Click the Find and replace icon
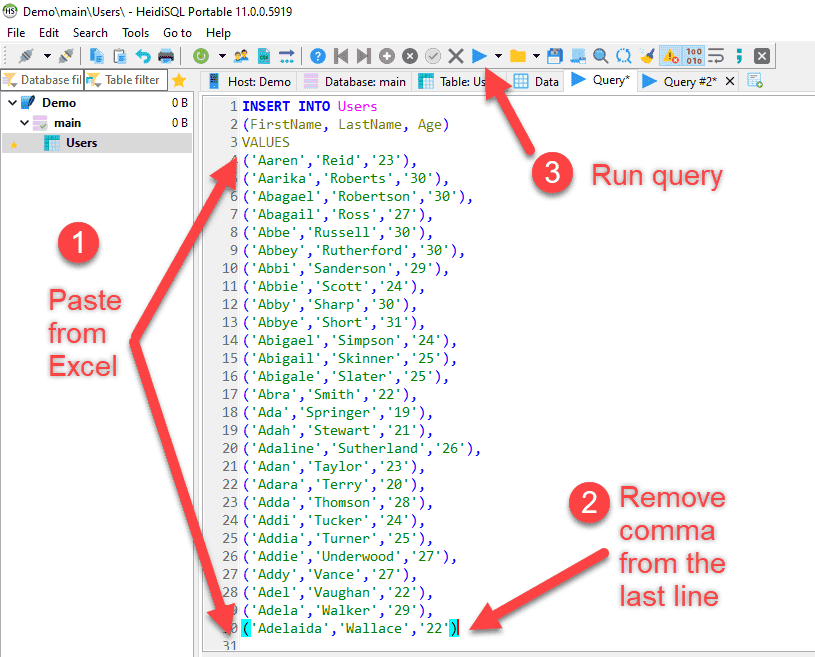 [623, 56]
